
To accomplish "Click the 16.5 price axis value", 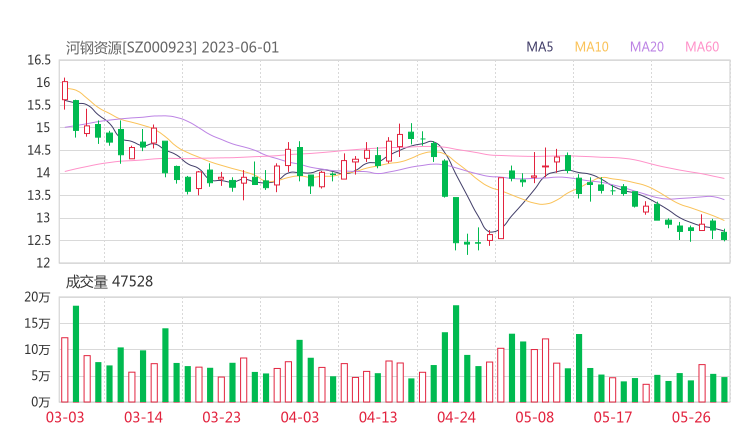I will 39,60.
